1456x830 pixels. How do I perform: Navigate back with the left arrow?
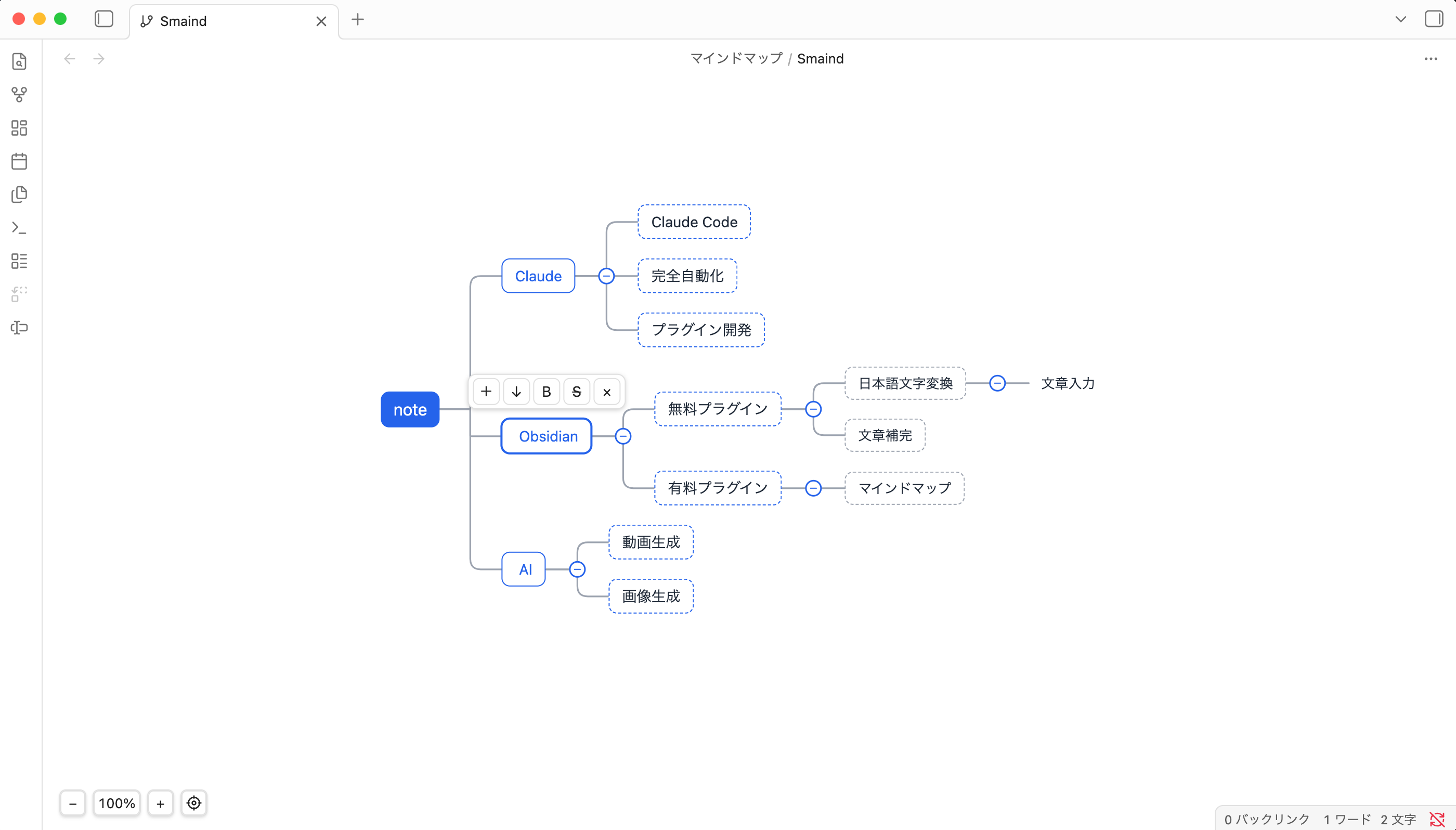(x=70, y=59)
